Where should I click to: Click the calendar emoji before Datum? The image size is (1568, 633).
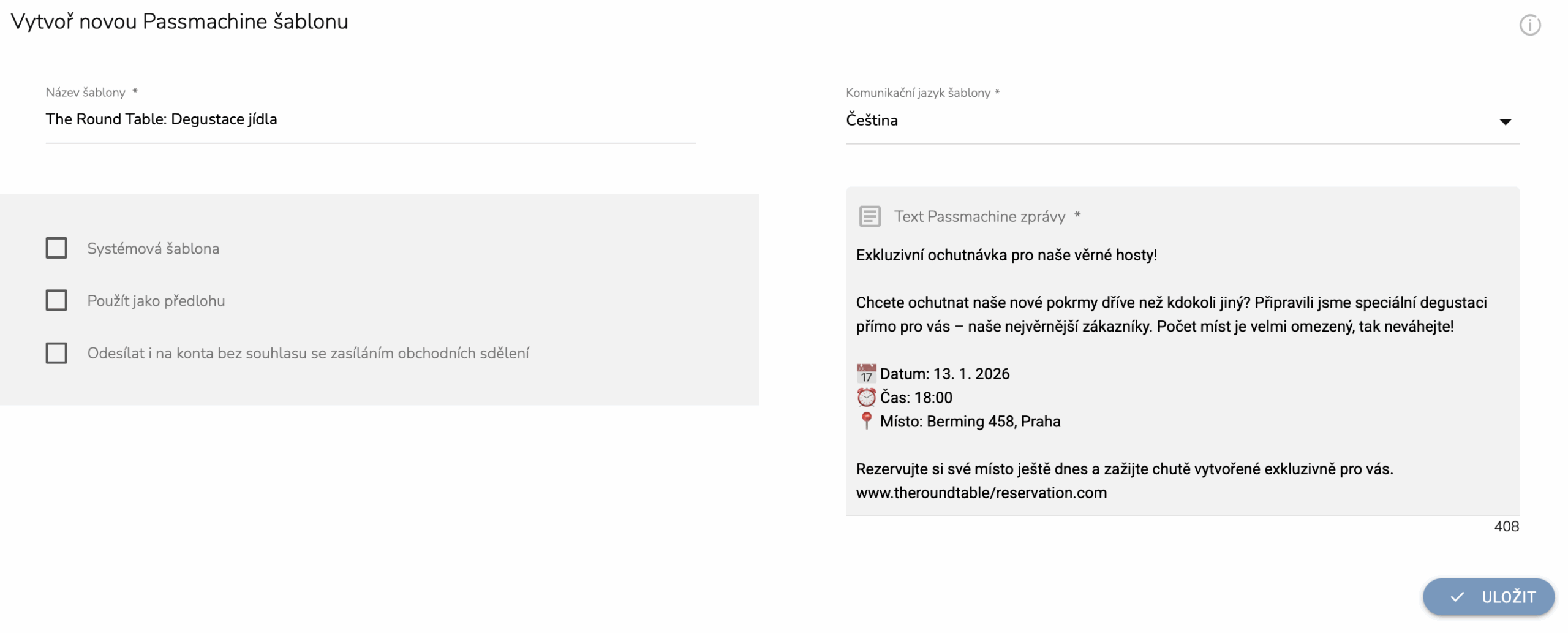coord(866,373)
